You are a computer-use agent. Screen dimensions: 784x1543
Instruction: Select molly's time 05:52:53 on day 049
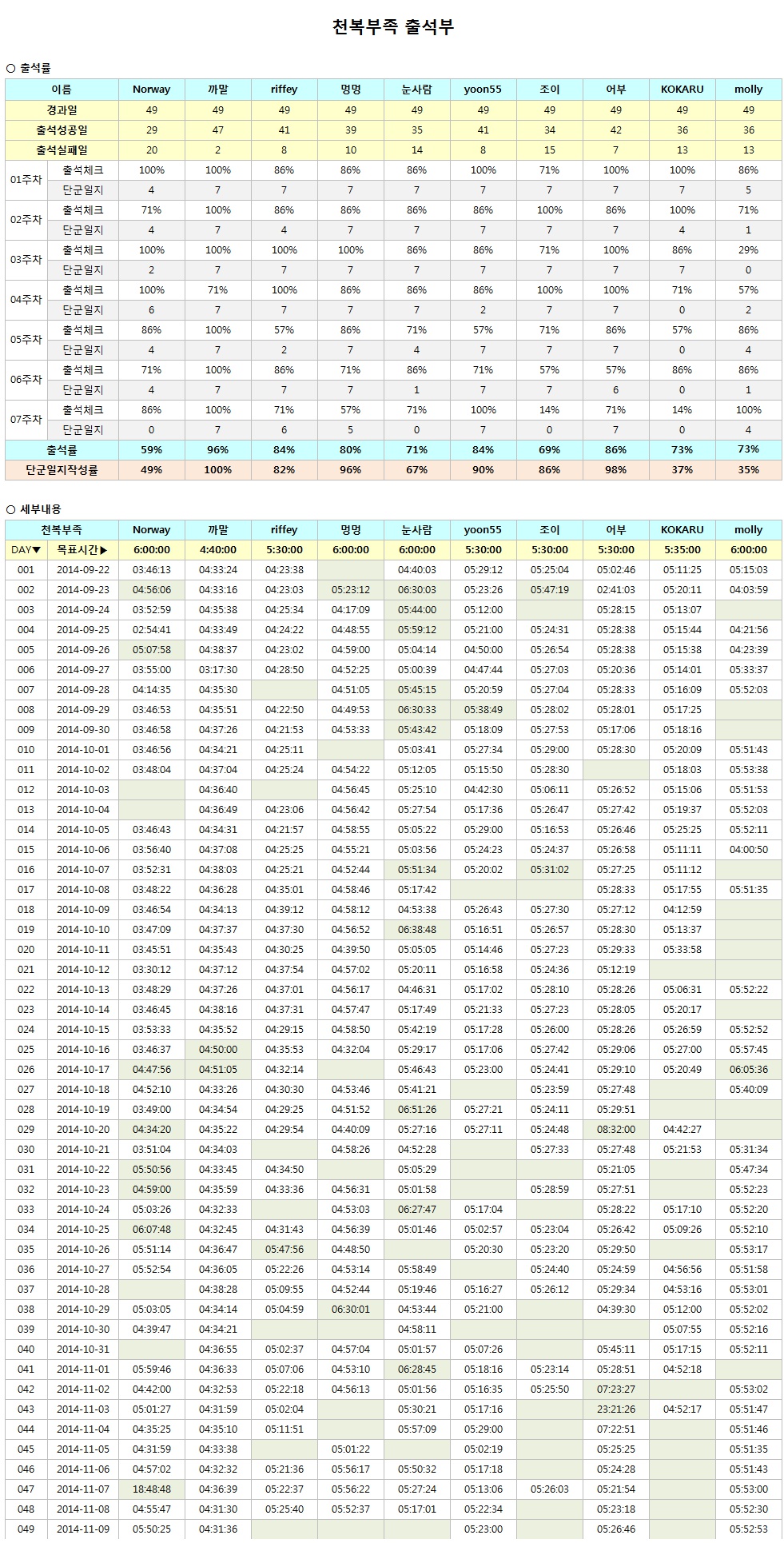[x=748, y=1529]
